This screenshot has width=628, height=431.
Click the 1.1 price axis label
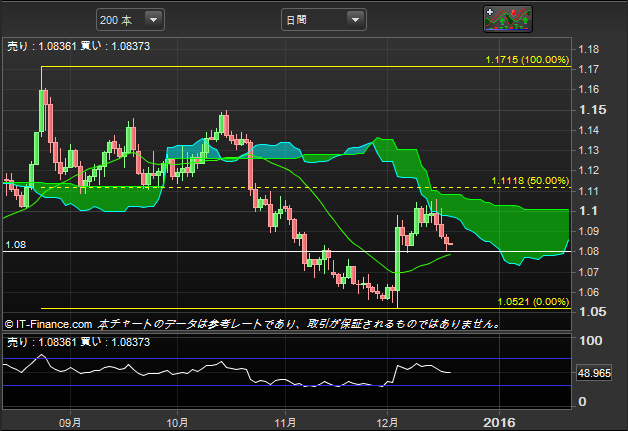[588, 211]
